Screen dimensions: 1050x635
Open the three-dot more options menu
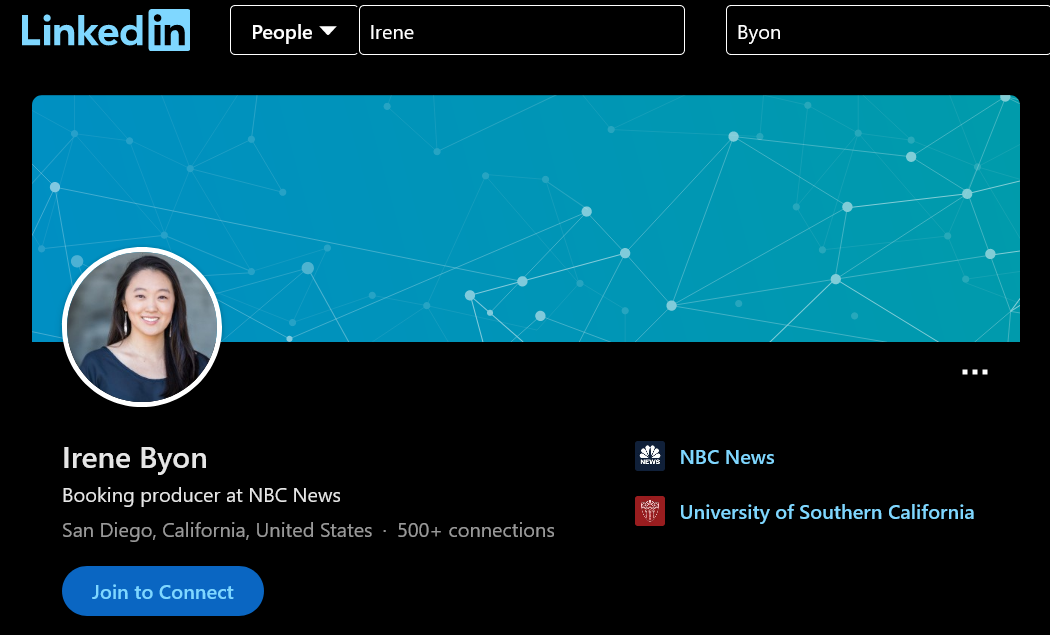point(974,372)
